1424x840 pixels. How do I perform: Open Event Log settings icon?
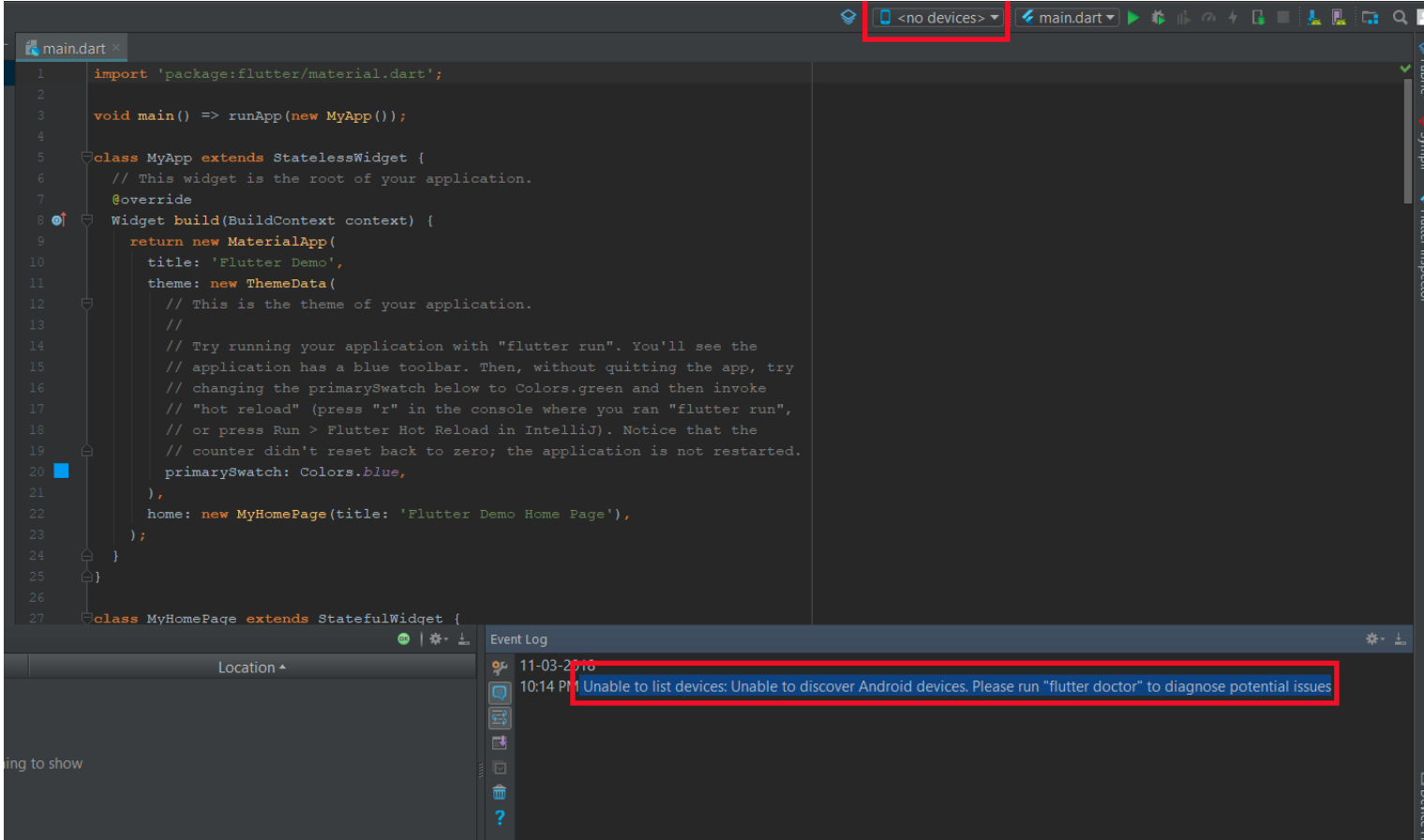click(500, 667)
